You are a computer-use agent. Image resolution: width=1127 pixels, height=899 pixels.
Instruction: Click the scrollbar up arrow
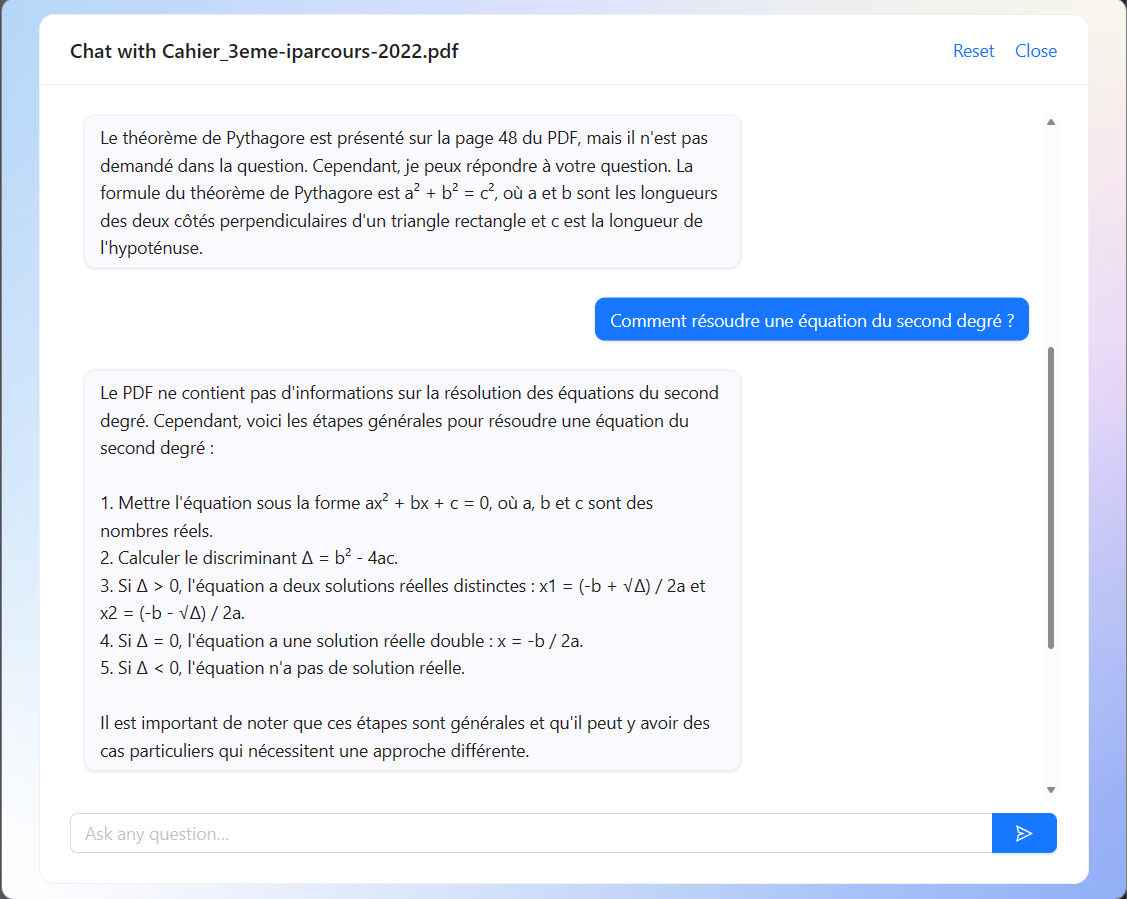(x=1050, y=122)
